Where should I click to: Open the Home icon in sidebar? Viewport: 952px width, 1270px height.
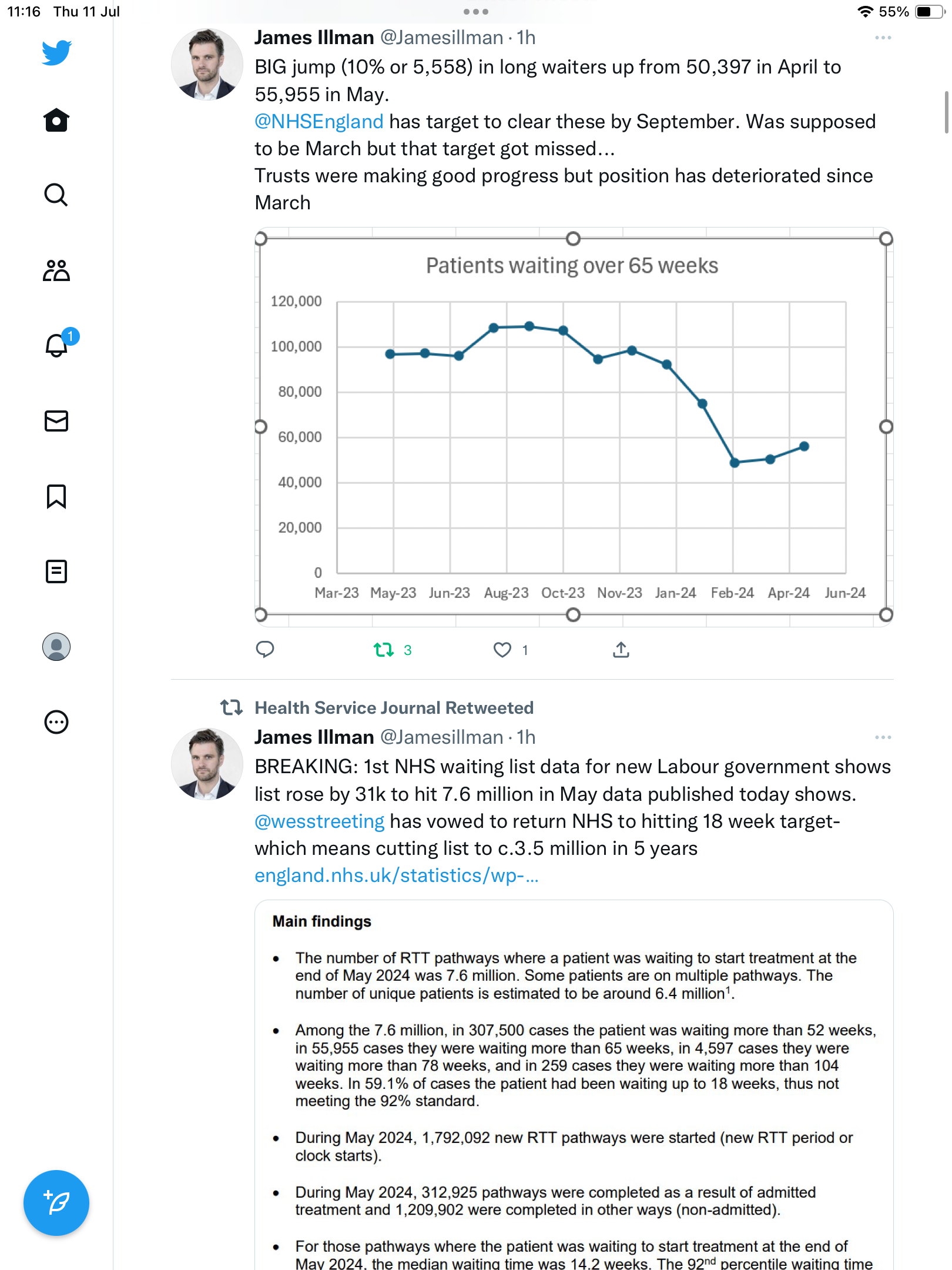click(x=56, y=121)
